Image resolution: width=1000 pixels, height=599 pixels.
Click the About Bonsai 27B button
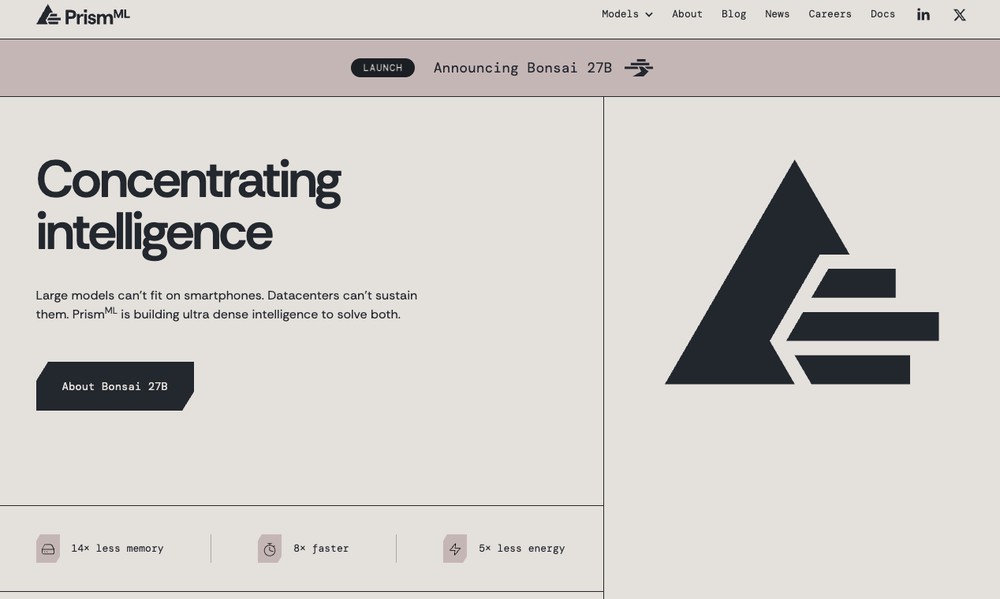(115, 386)
